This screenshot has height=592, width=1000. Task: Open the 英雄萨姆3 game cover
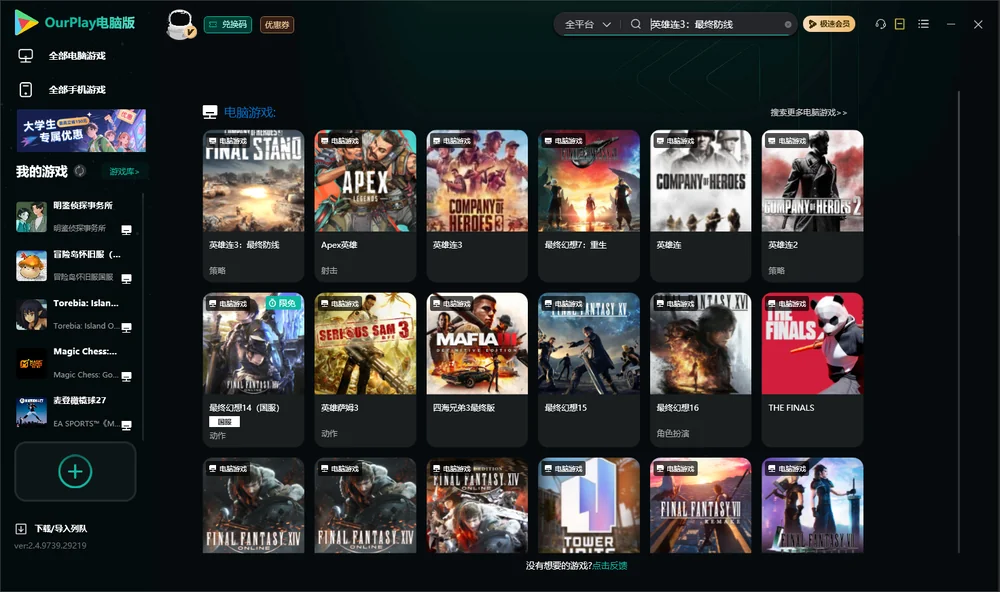pyautogui.click(x=365, y=344)
